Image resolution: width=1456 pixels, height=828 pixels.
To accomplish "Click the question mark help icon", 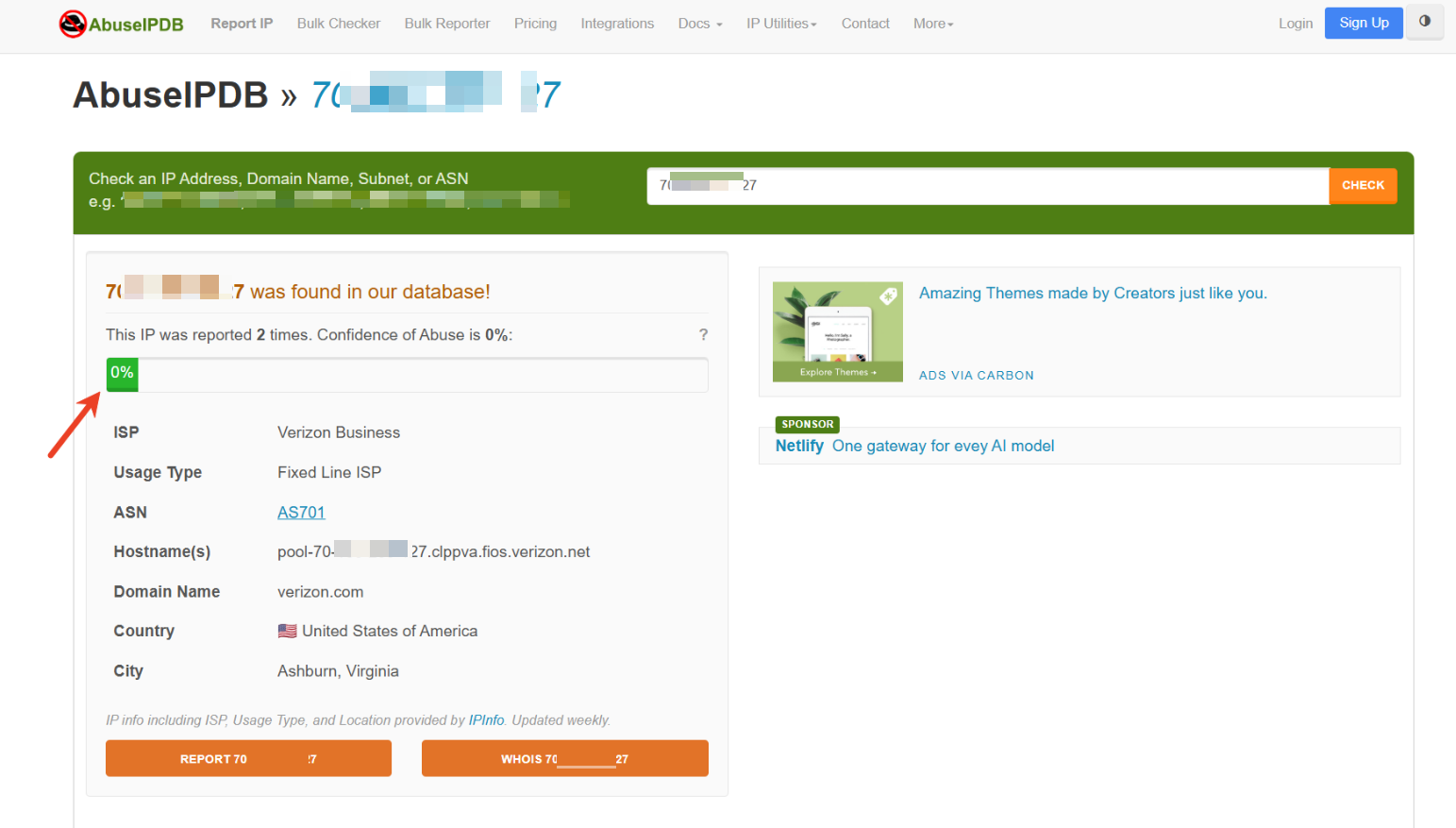I will coord(703,334).
